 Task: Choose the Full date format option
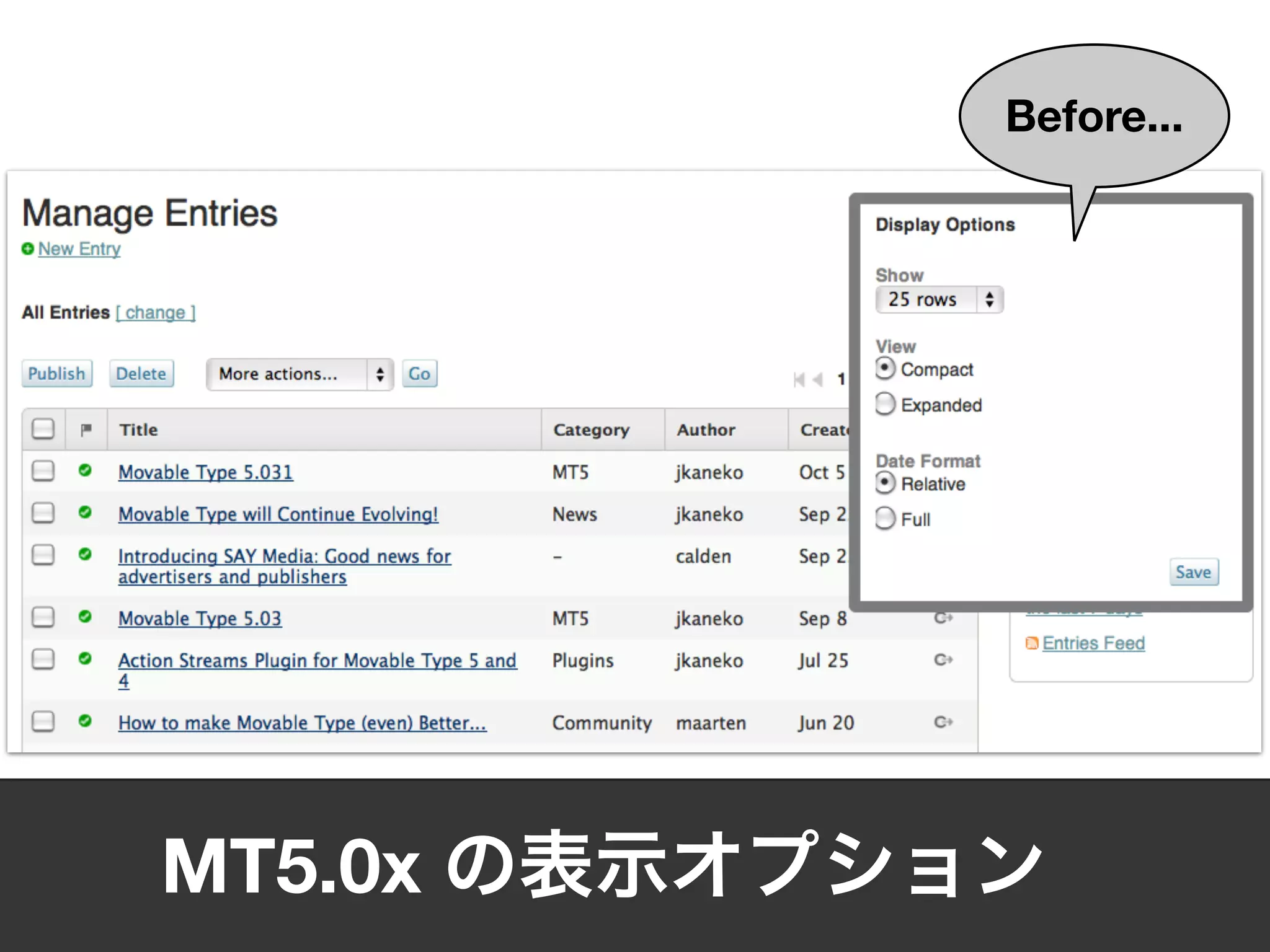pyautogui.click(x=886, y=518)
